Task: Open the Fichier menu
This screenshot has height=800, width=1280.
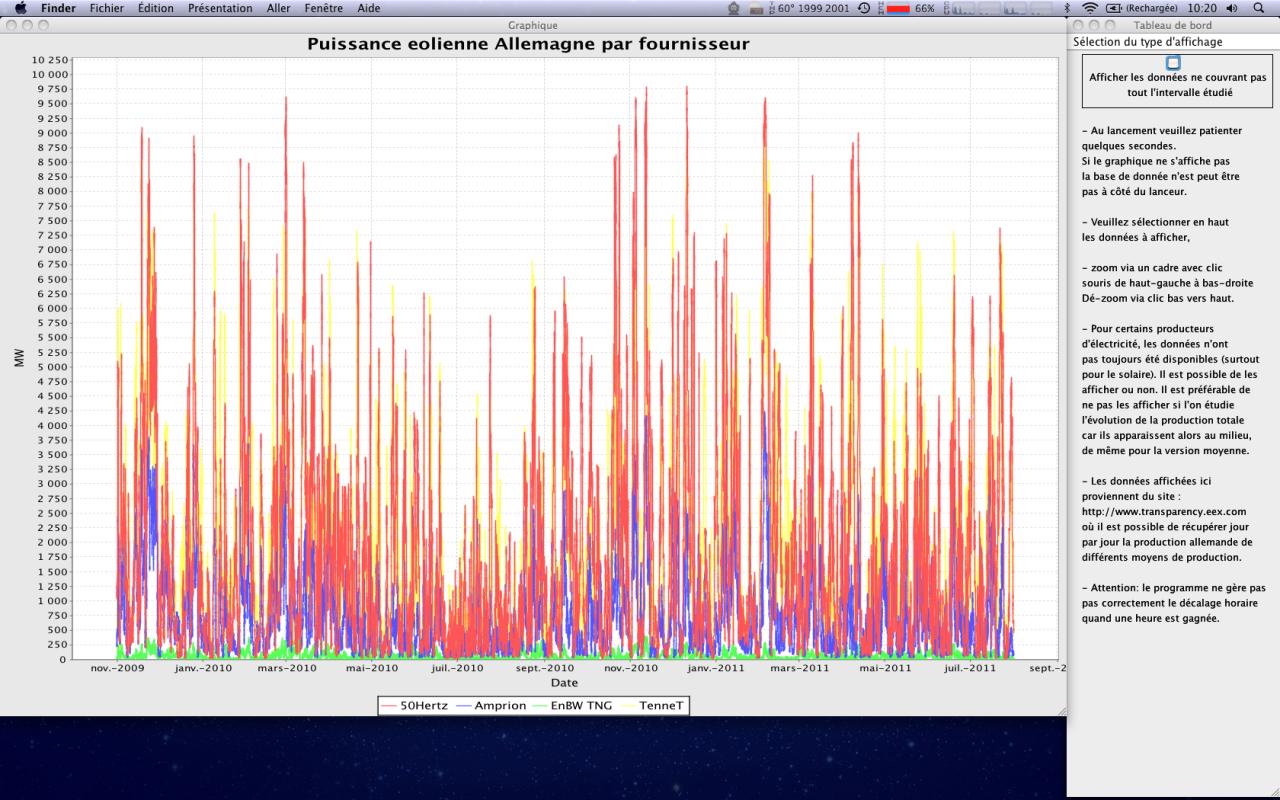Action: click(x=107, y=8)
